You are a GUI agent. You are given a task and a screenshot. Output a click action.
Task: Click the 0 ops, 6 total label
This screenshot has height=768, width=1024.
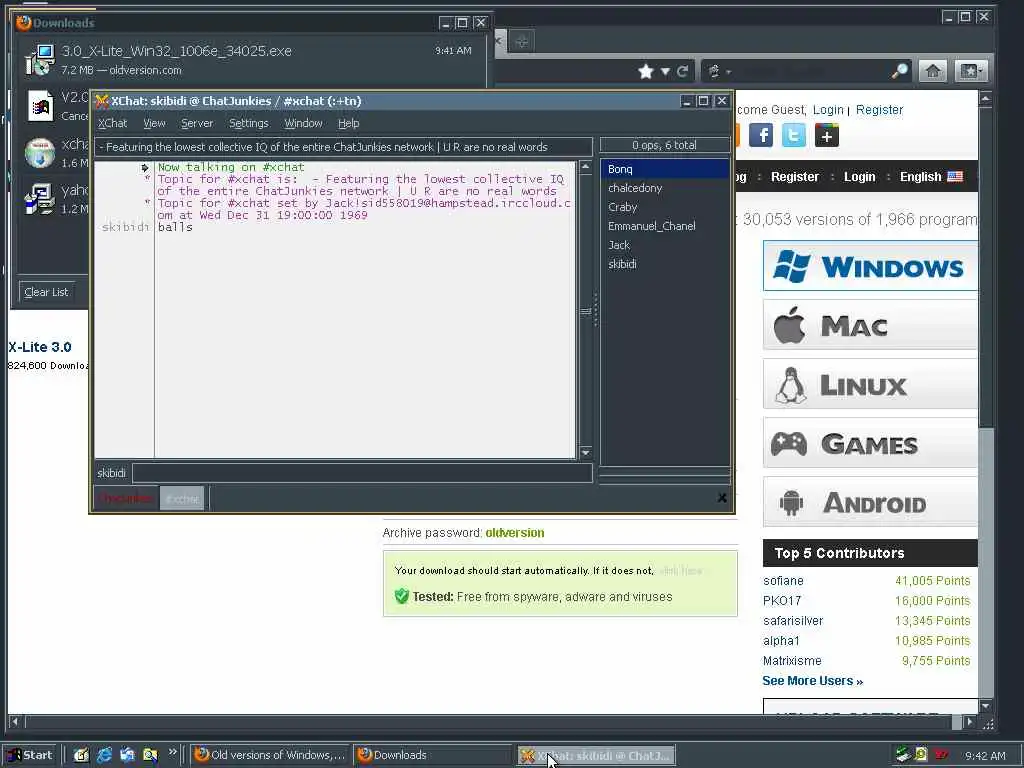coord(664,145)
